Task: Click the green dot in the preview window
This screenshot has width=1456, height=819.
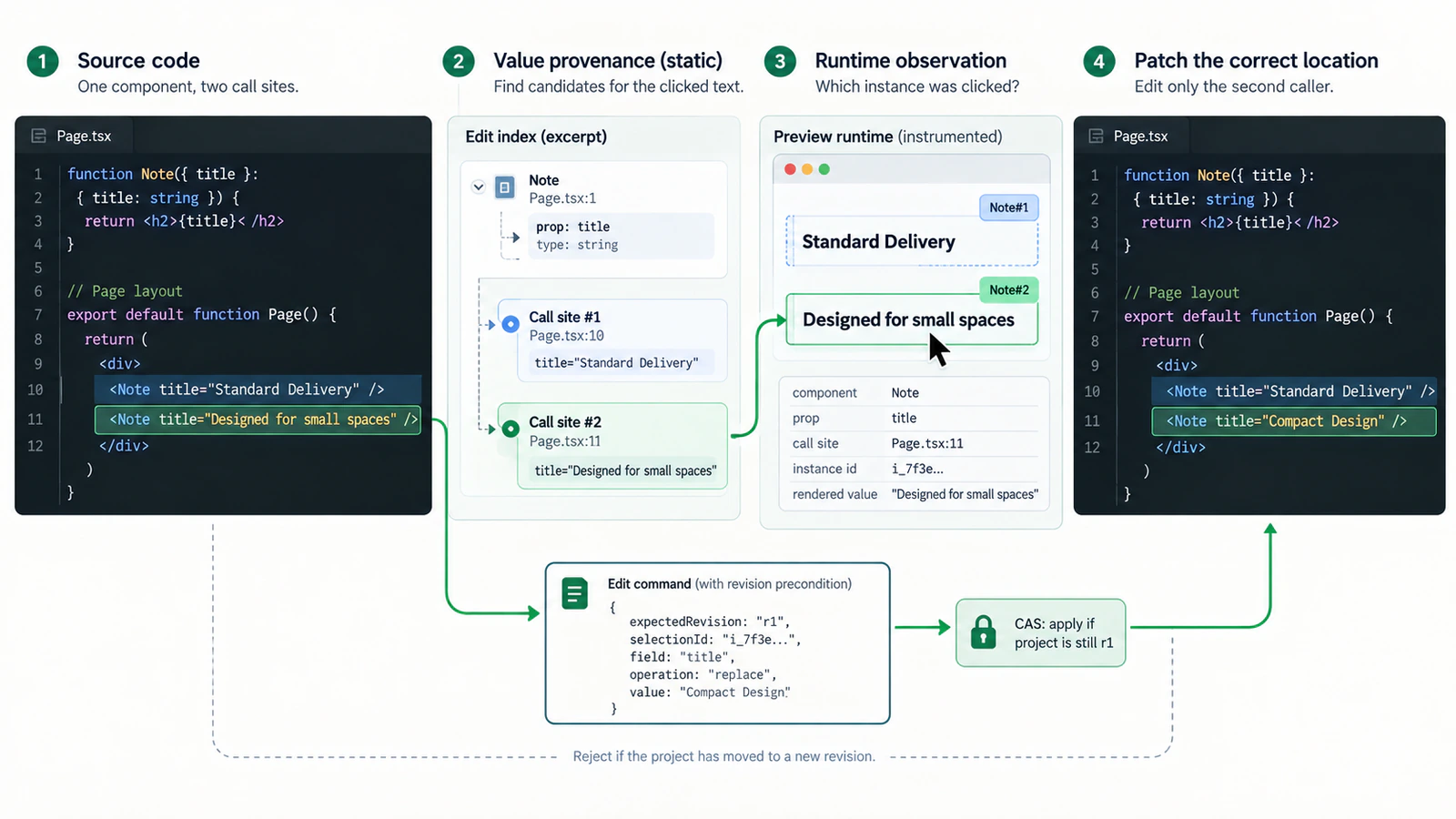Action: click(x=824, y=169)
